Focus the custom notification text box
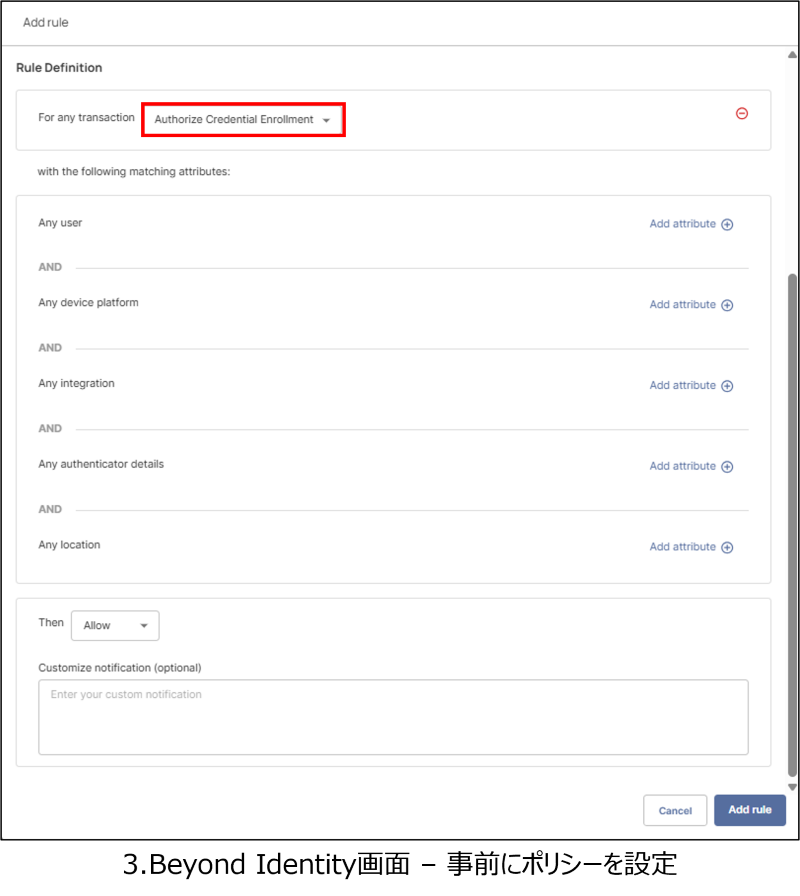 (x=393, y=717)
